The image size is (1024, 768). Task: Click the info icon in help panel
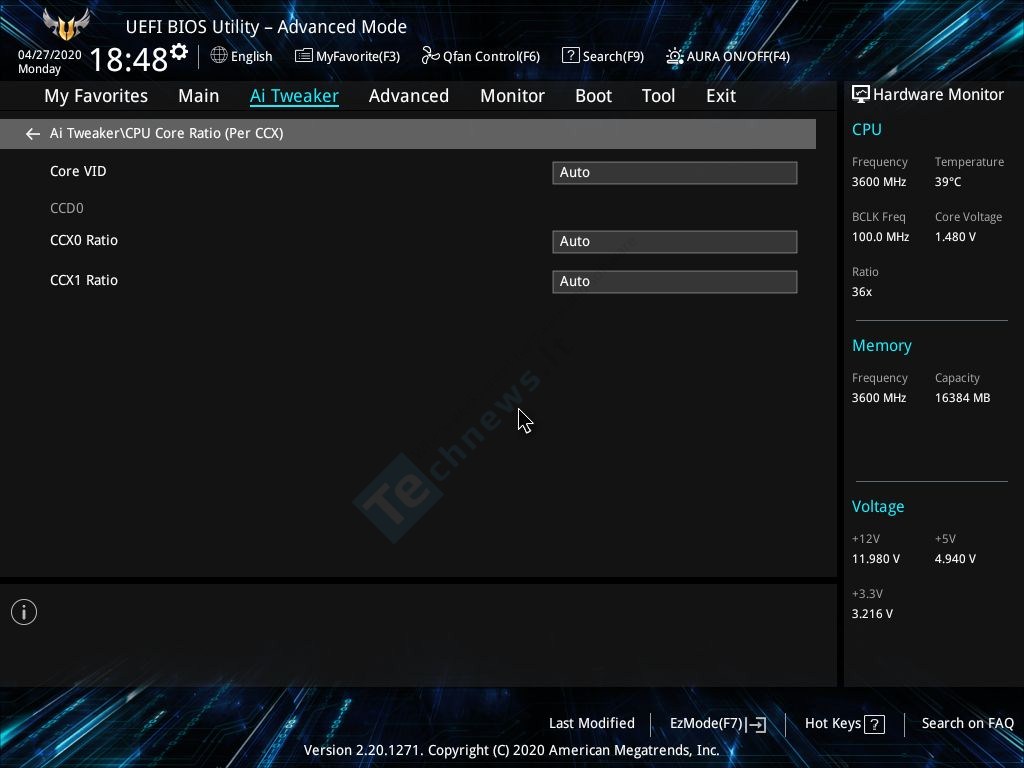pos(24,612)
